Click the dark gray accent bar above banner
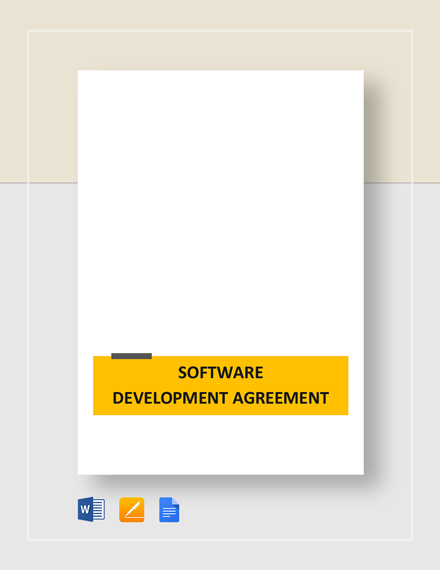The width and height of the screenshot is (440, 570). click(x=131, y=356)
